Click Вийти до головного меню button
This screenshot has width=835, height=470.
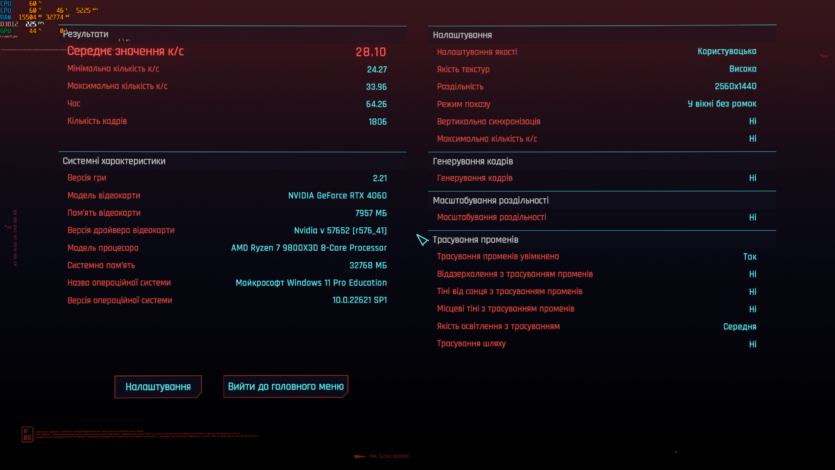click(285, 386)
